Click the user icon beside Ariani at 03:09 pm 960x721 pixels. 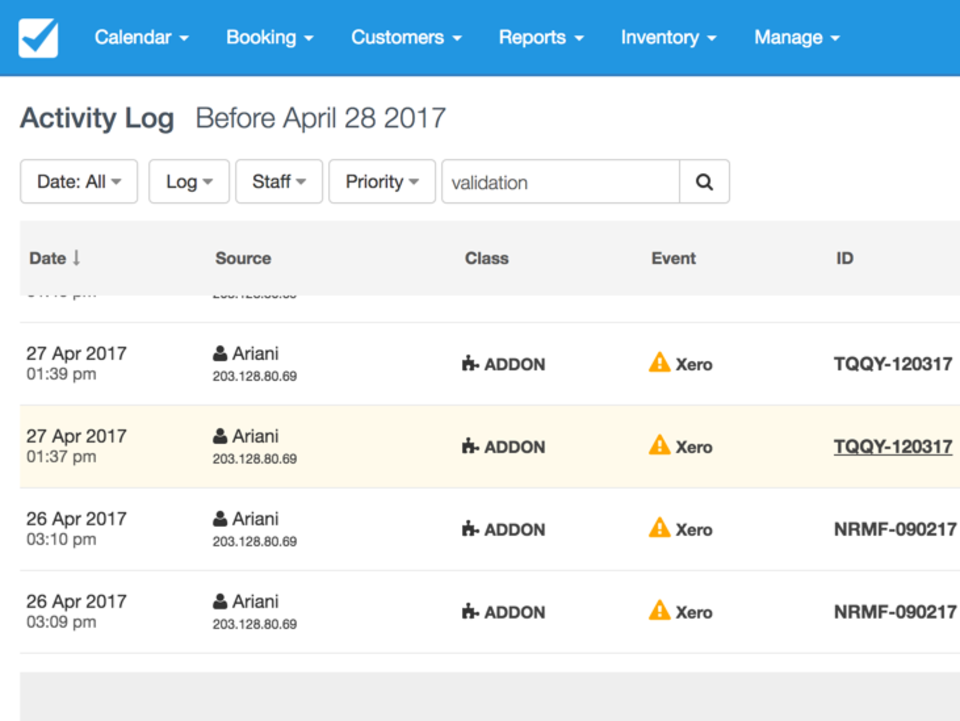click(220, 601)
